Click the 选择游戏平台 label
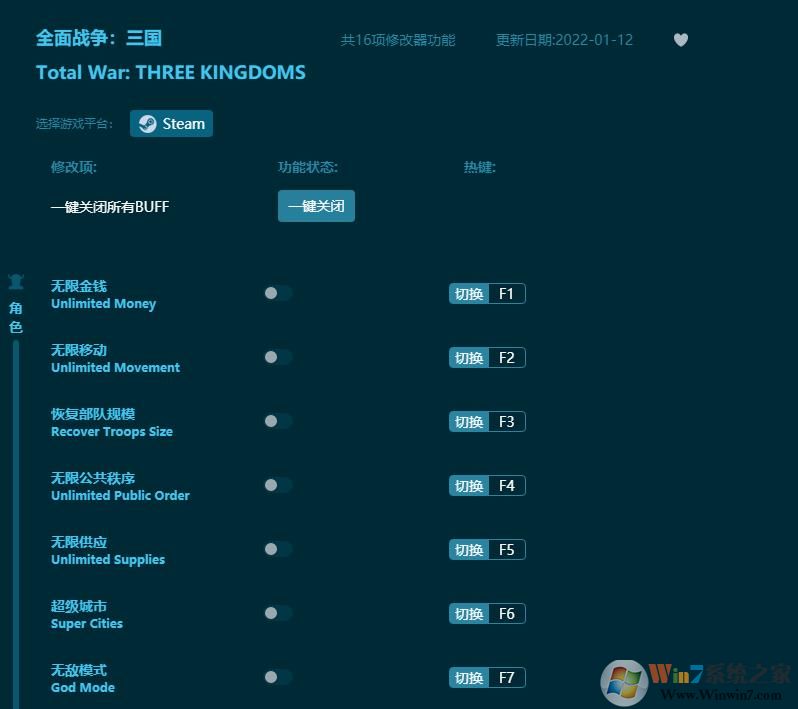The height and width of the screenshot is (709, 798). click(x=74, y=124)
